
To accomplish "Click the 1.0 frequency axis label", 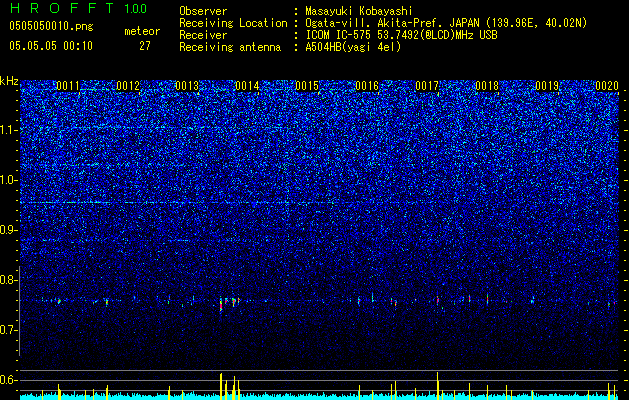I will (8, 180).
